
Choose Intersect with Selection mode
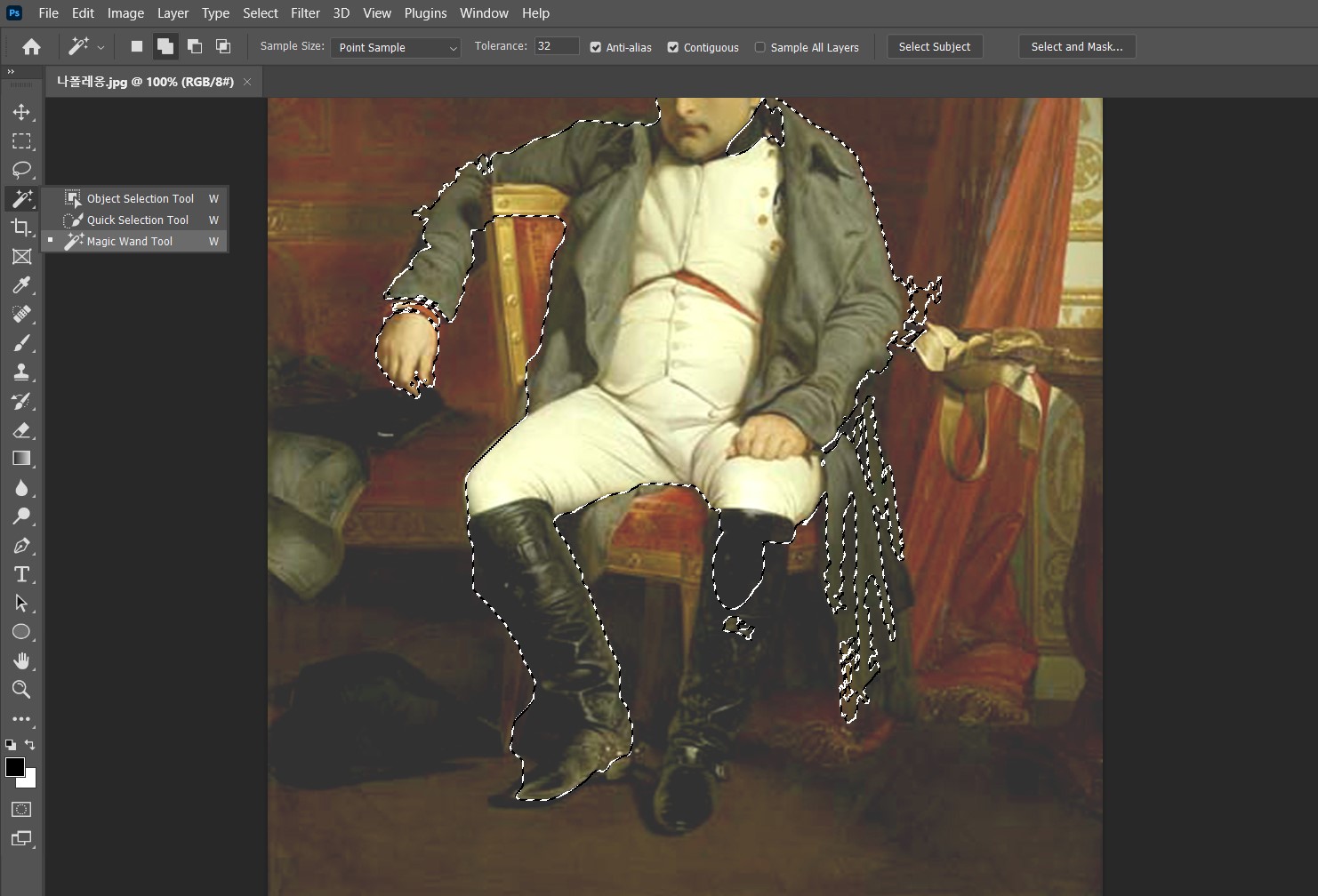[223, 46]
